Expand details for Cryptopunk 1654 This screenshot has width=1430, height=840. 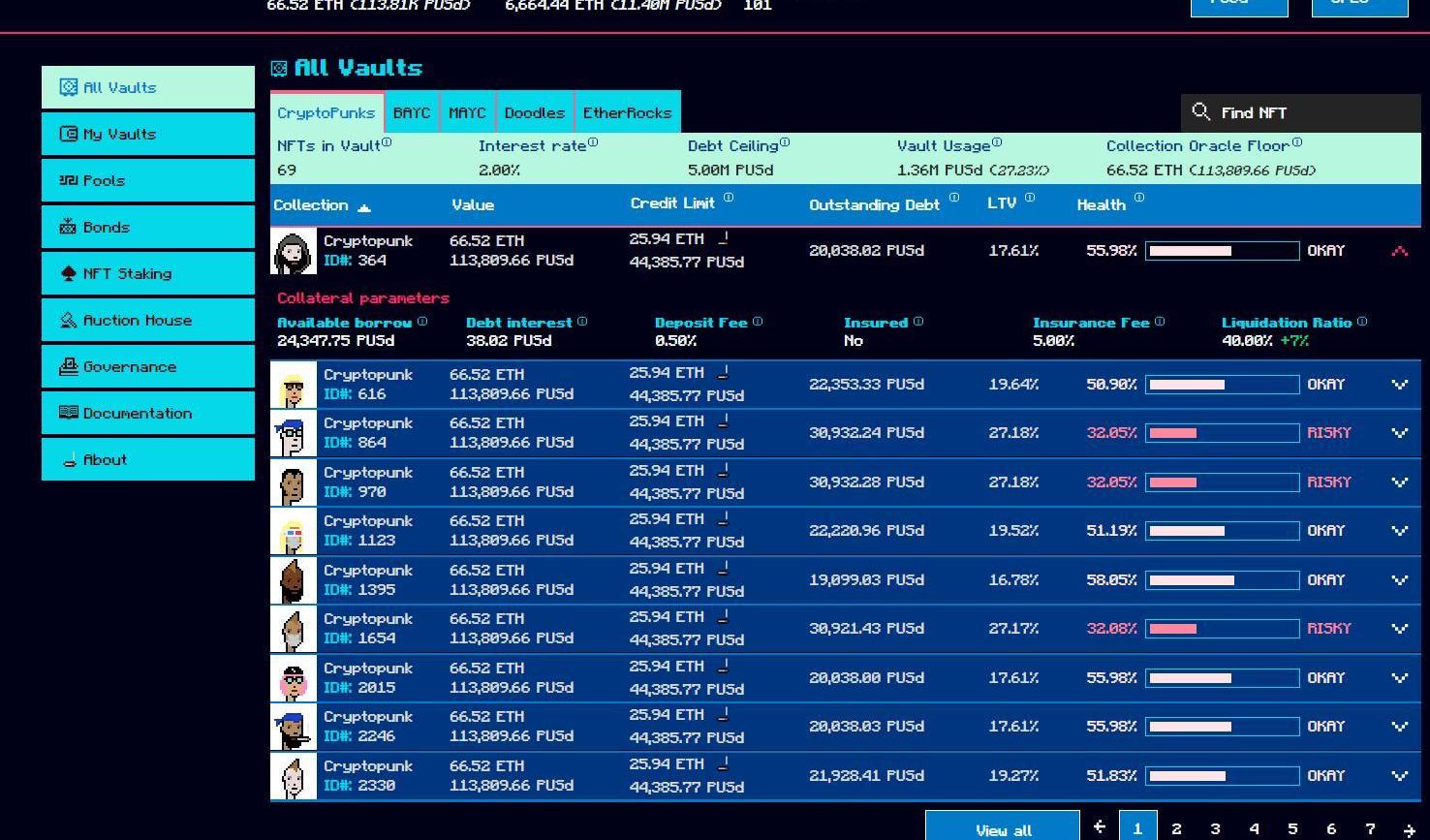tap(1399, 629)
